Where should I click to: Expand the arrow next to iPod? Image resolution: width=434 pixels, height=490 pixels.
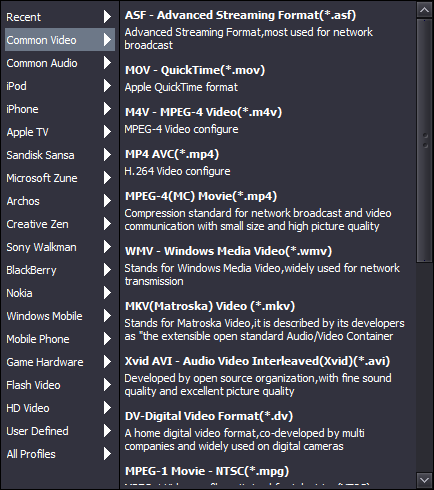coord(107,86)
